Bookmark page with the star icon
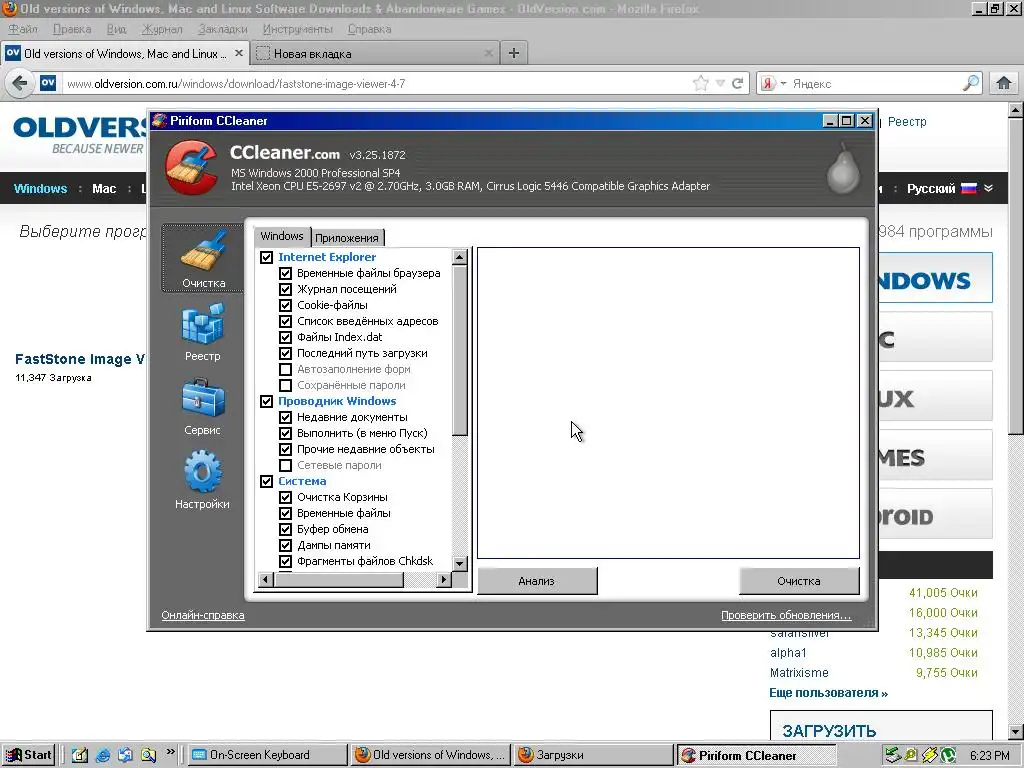Viewport: 1024px width, 768px height. [700, 83]
